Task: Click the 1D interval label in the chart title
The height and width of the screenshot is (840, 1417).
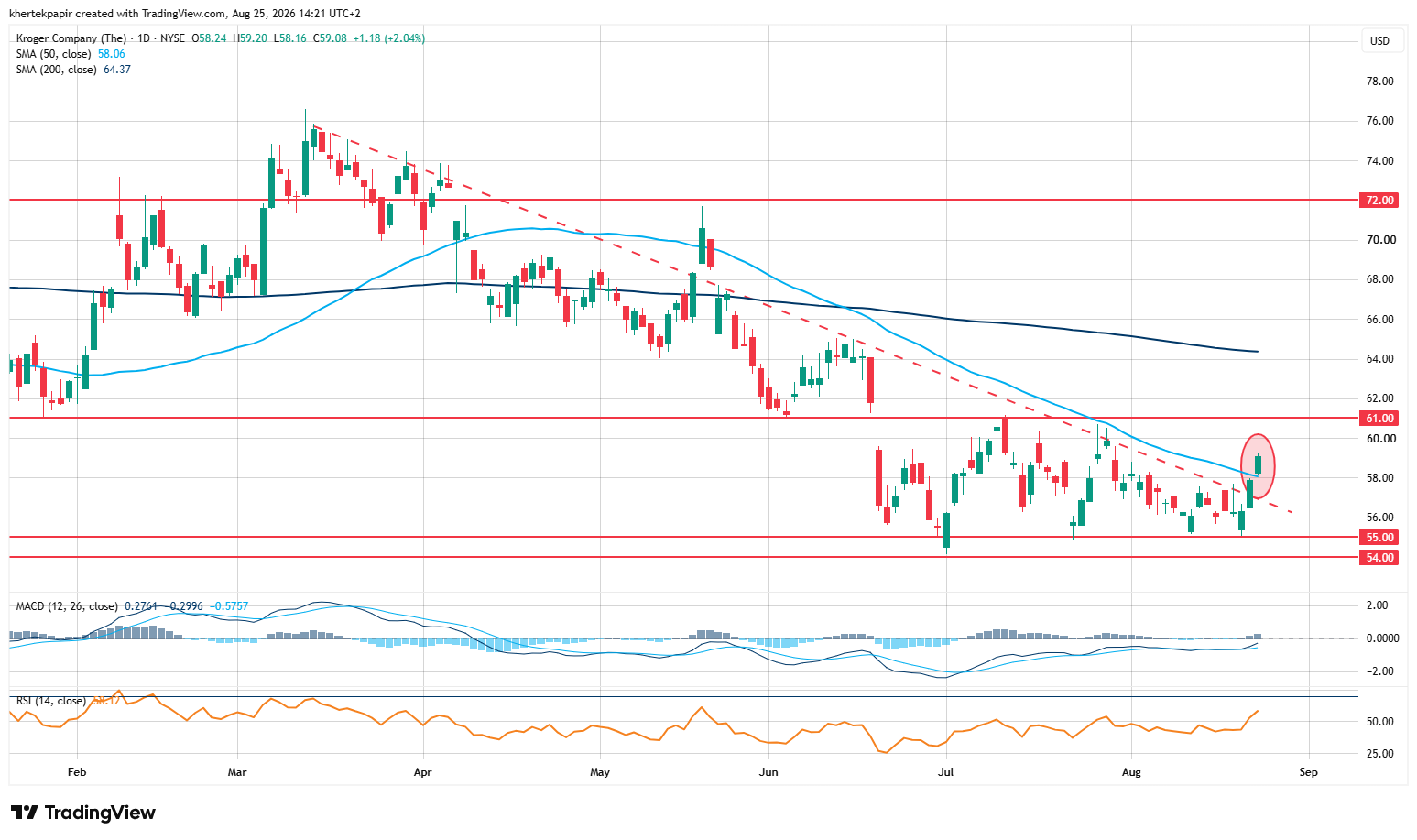Action: (x=143, y=38)
